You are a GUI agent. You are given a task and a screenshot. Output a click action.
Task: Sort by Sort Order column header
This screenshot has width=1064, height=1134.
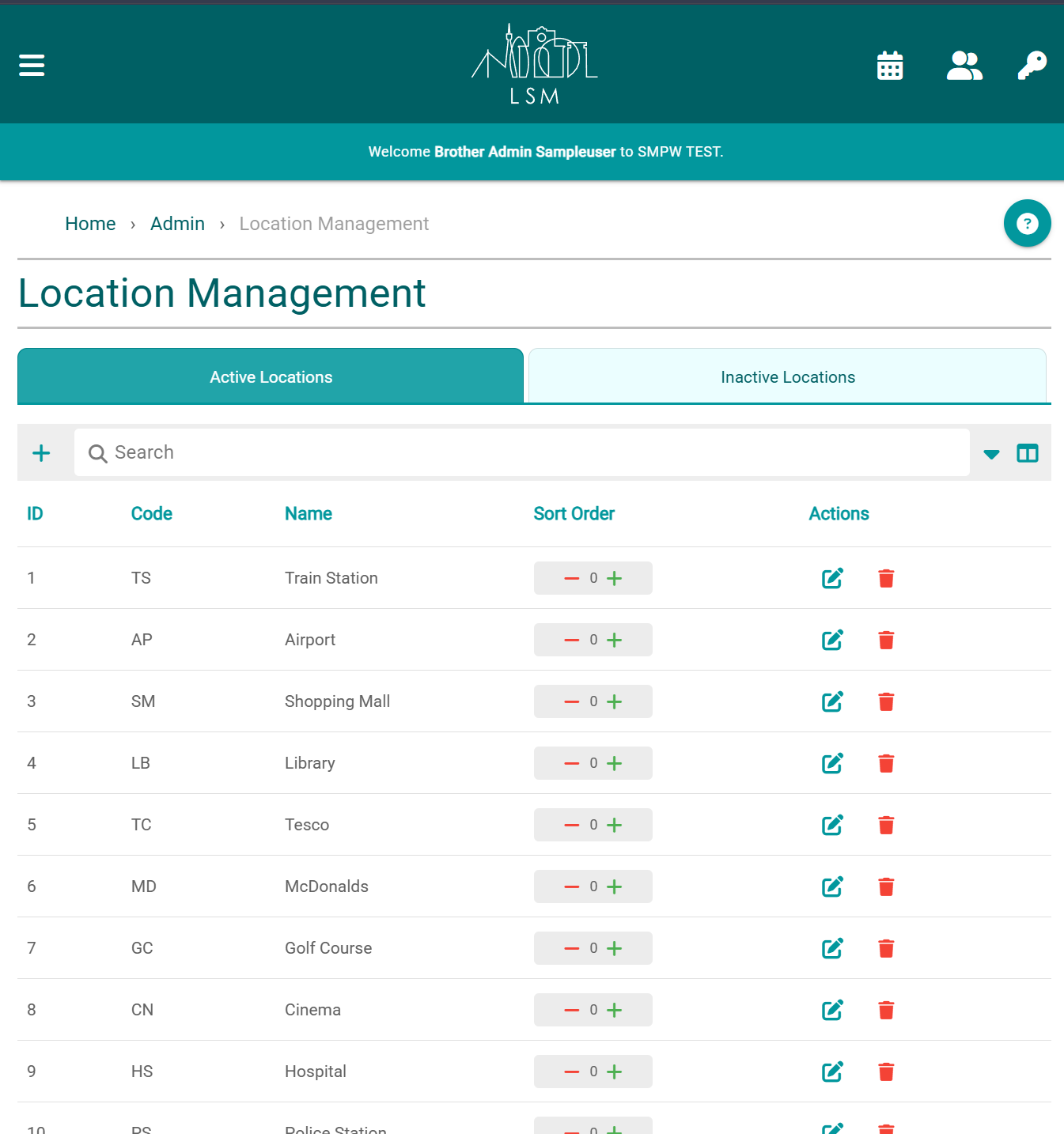pos(574,514)
